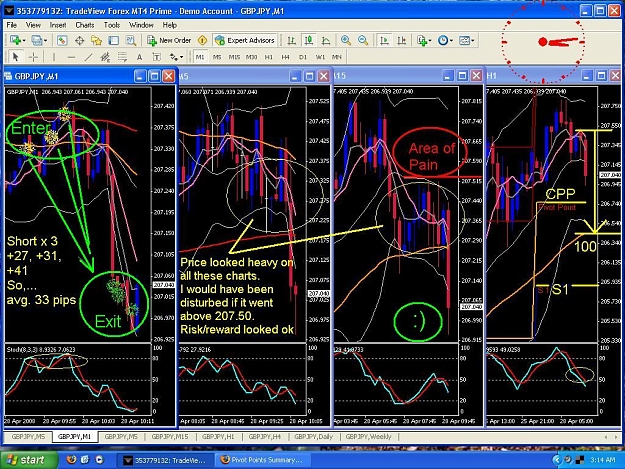
Task: Set timeframe to D1
Action: point(303,57)
